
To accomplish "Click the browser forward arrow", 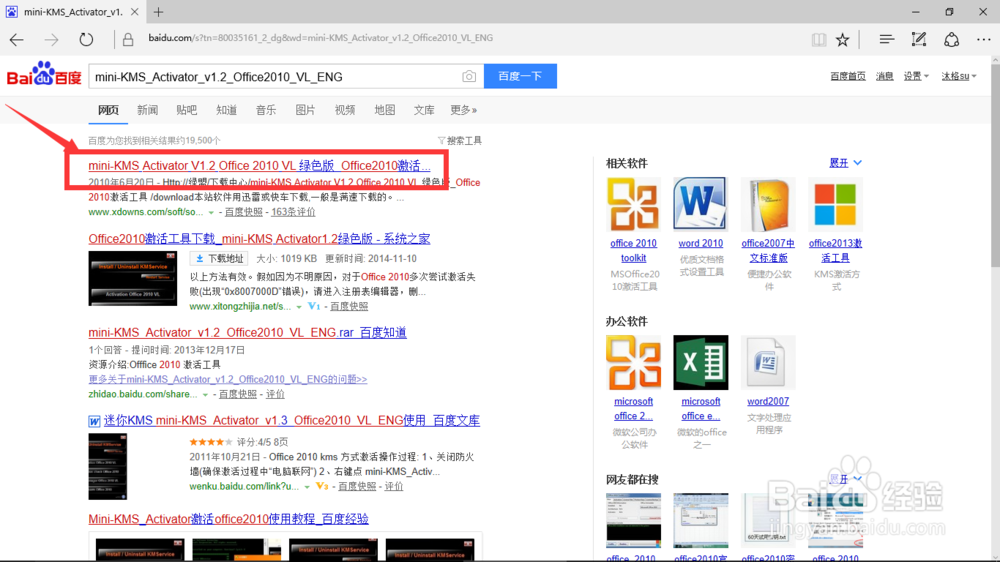I will pyautogui.click(x=51, y=40).
